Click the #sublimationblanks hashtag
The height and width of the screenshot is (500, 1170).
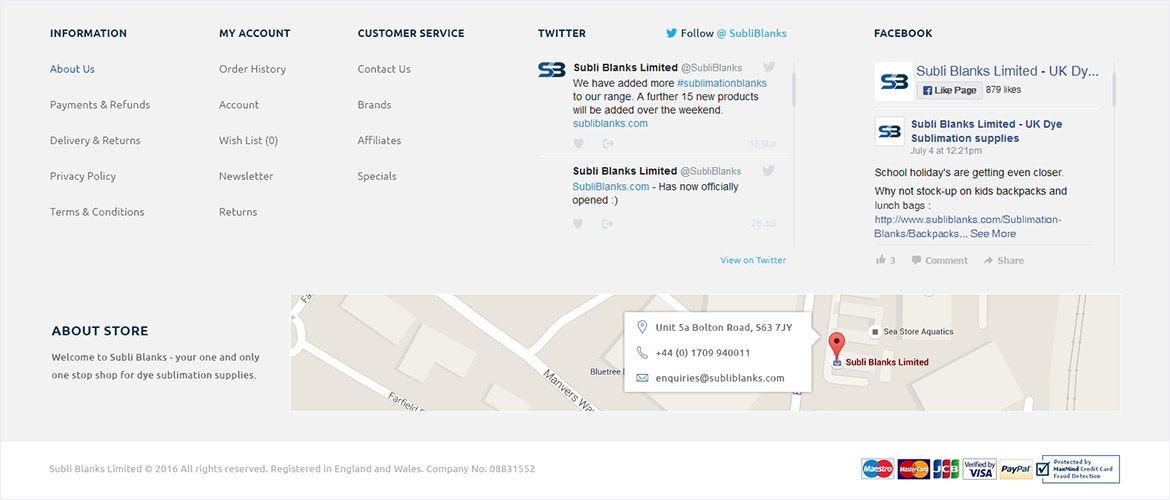click(722, 83)
